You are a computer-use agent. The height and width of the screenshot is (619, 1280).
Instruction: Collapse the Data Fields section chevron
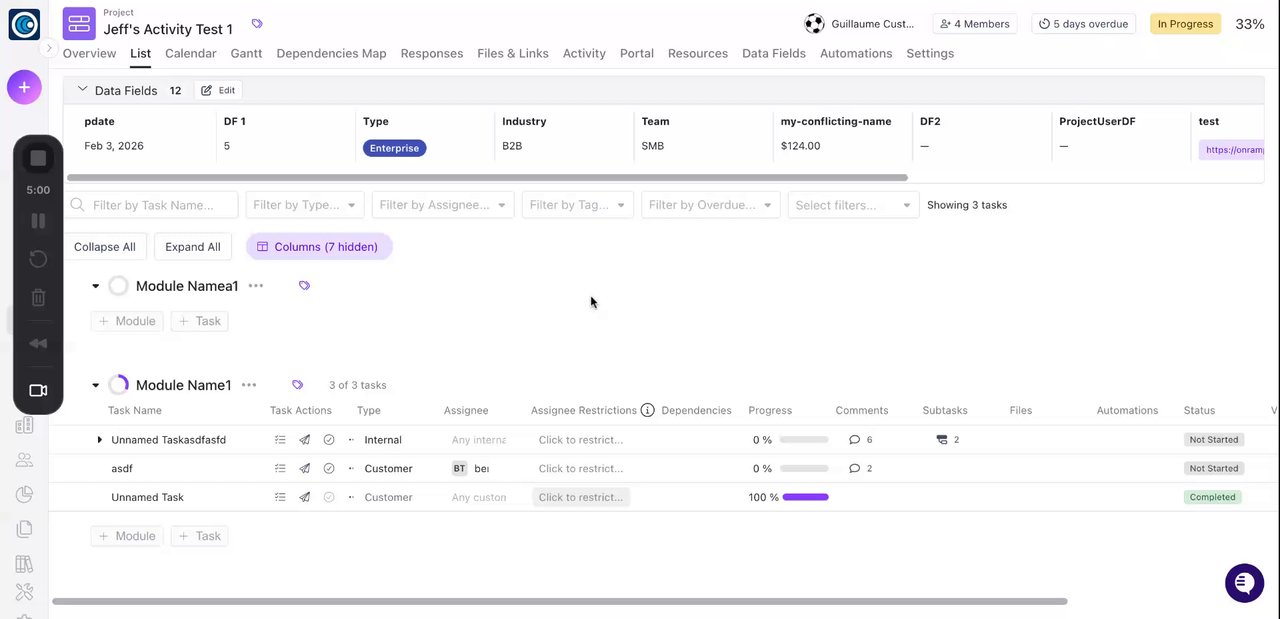click(x=82, y=90)
